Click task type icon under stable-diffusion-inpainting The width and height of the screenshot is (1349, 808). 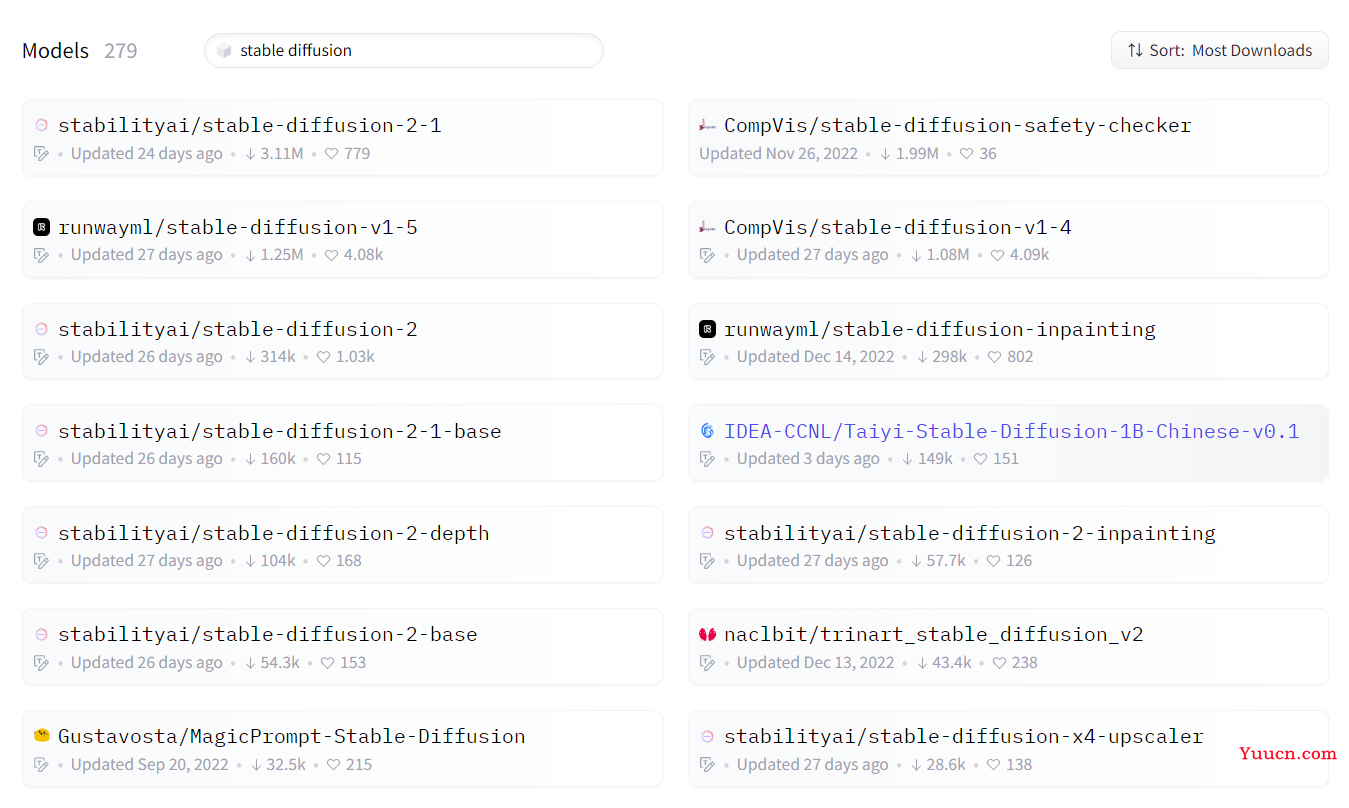point(707,357)
